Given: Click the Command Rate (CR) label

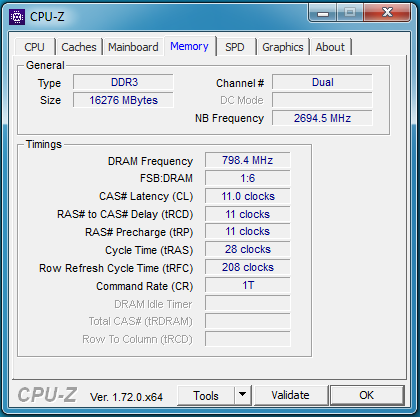Looking at the screenshot, I should tap(145, 286).
